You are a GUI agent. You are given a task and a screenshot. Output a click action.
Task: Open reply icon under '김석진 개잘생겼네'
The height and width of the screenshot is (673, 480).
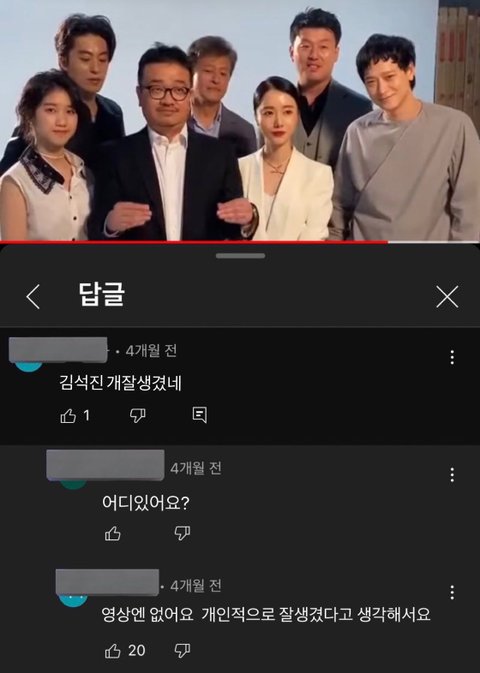click(200, 415)
